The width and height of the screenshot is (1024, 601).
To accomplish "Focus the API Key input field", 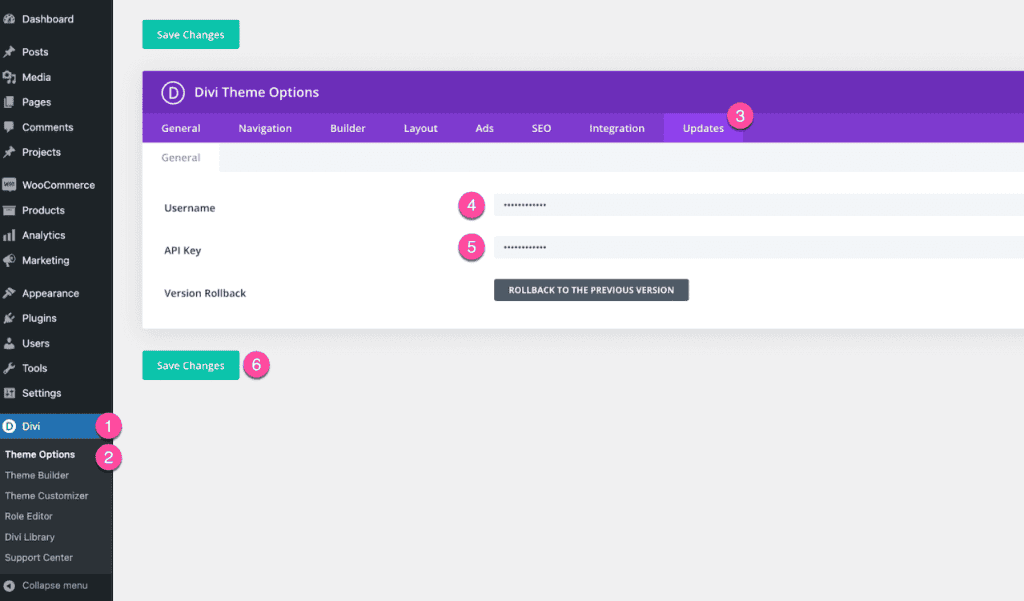I will pos(759,248).
